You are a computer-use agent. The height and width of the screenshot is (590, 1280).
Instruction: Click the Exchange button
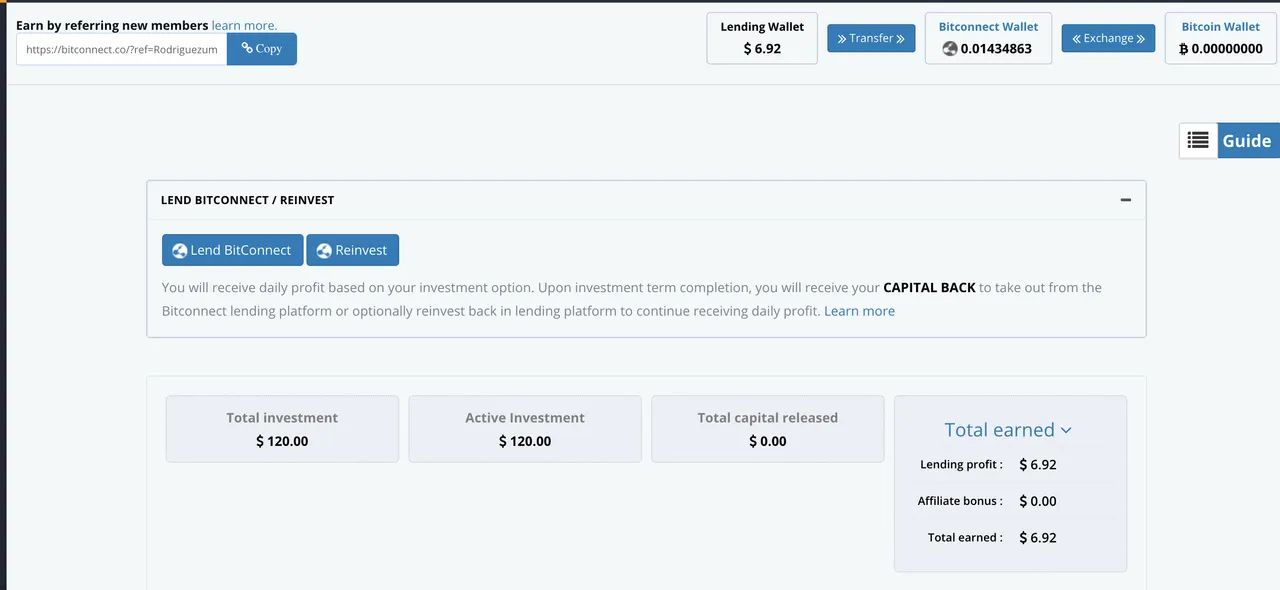tap(1108, 38)
